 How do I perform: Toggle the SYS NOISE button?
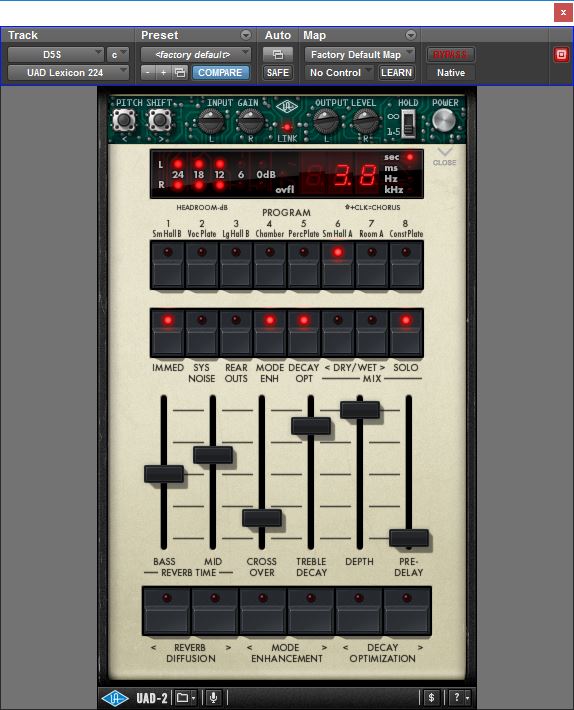(x=202, y=333)
